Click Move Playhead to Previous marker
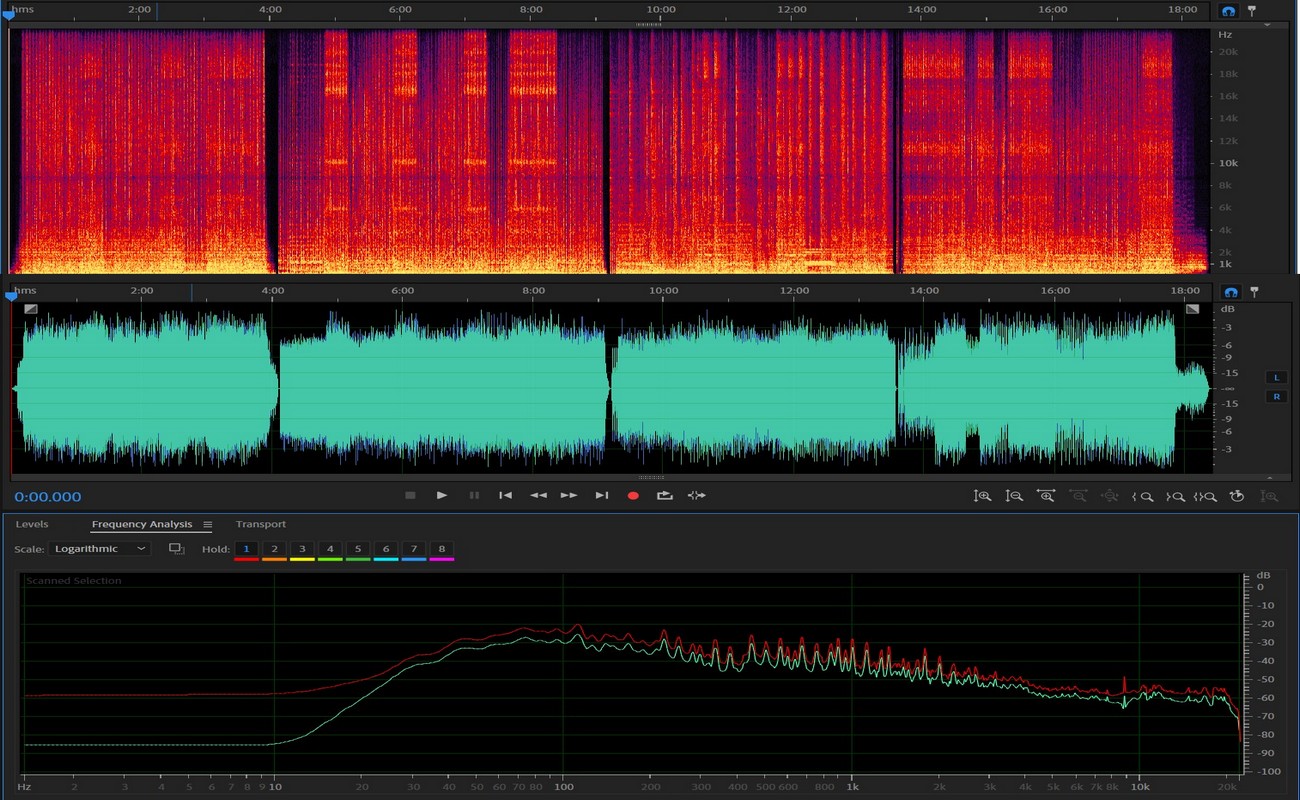Viewport: 1300px width, 800px height. point(506,496)
